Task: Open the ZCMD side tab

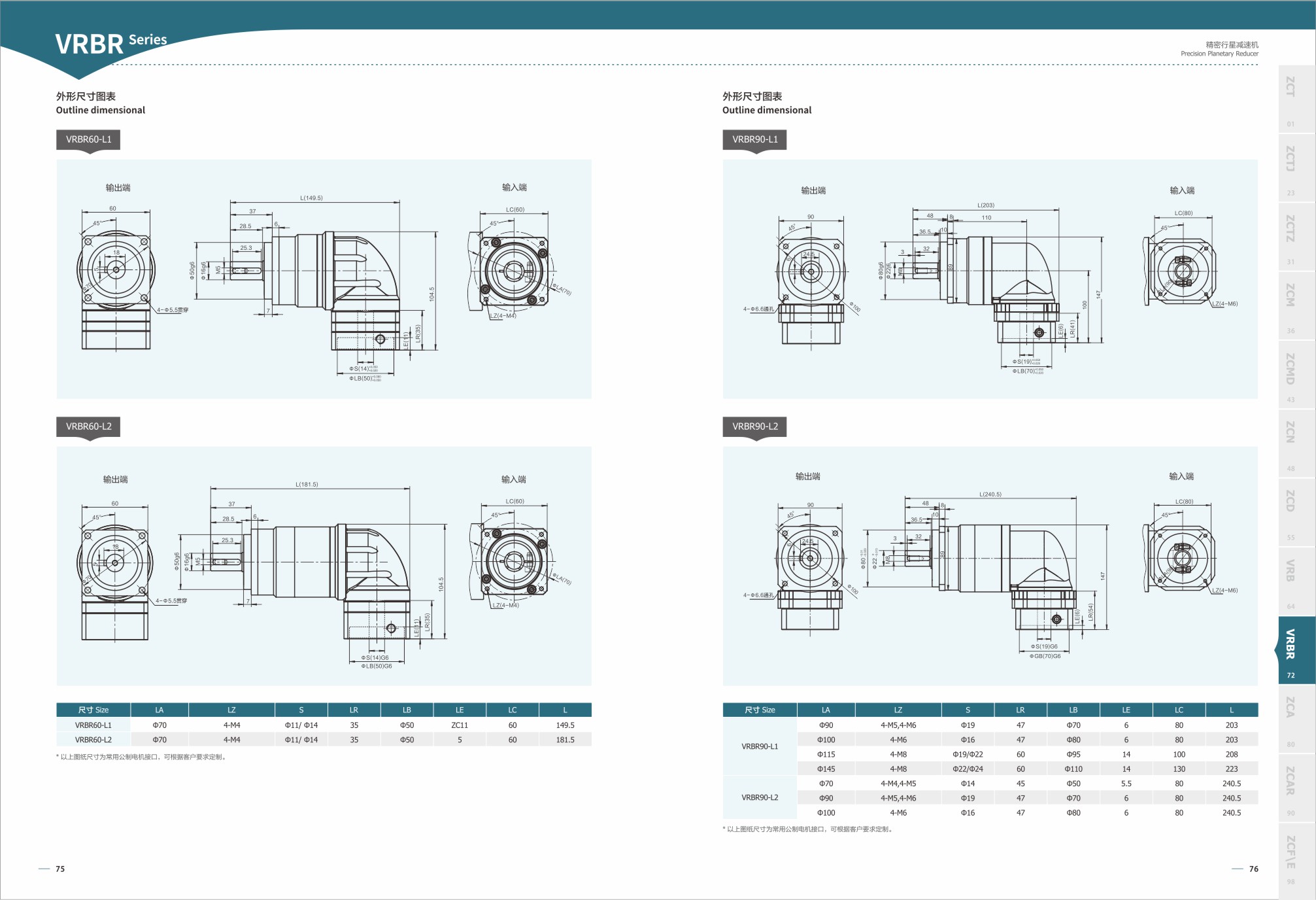Action: coord(1297,375)
